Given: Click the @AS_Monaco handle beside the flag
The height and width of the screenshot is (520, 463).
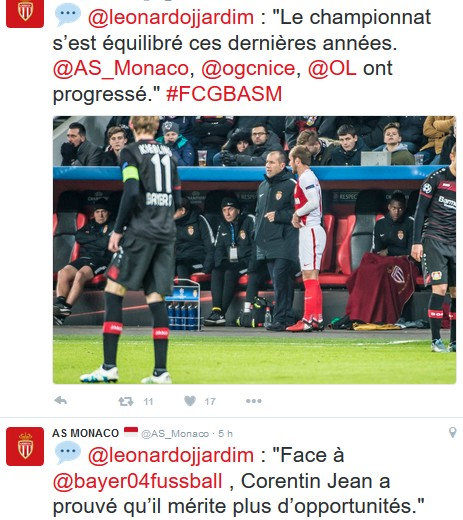Looking at the screenshot, I should (x=175, y=434).
